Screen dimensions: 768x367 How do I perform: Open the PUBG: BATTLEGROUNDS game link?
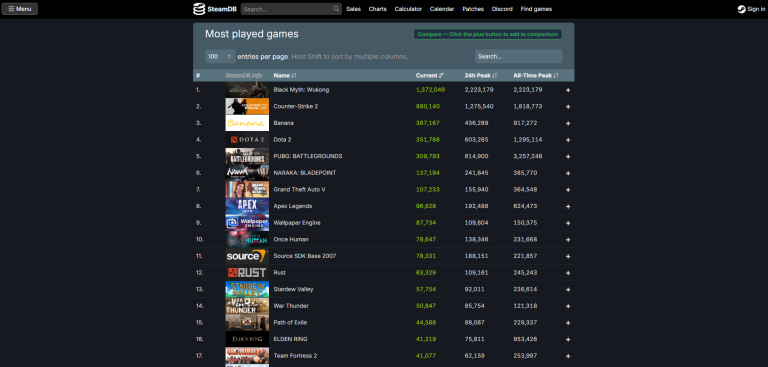tap(308, 156)
